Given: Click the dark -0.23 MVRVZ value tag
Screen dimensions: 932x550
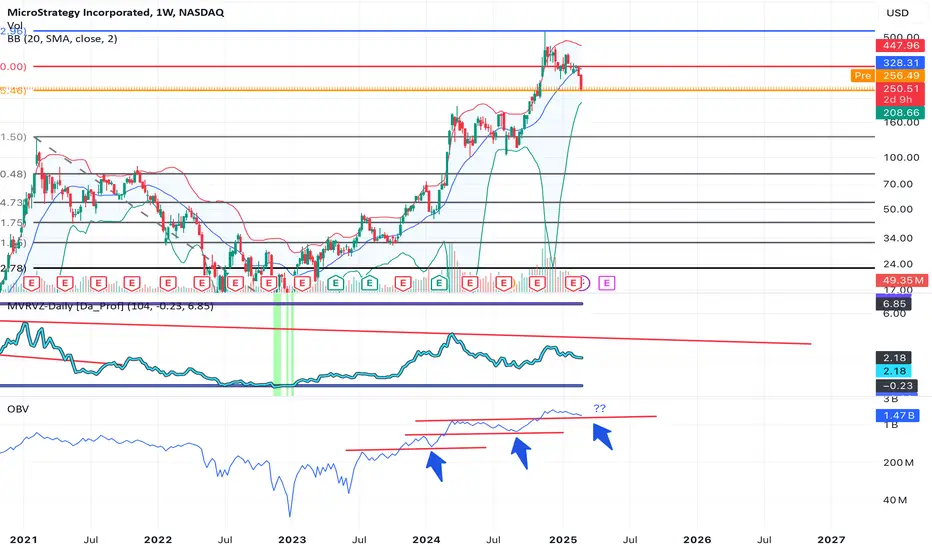Looking at the screenshot, I should (x=897, y=386).
